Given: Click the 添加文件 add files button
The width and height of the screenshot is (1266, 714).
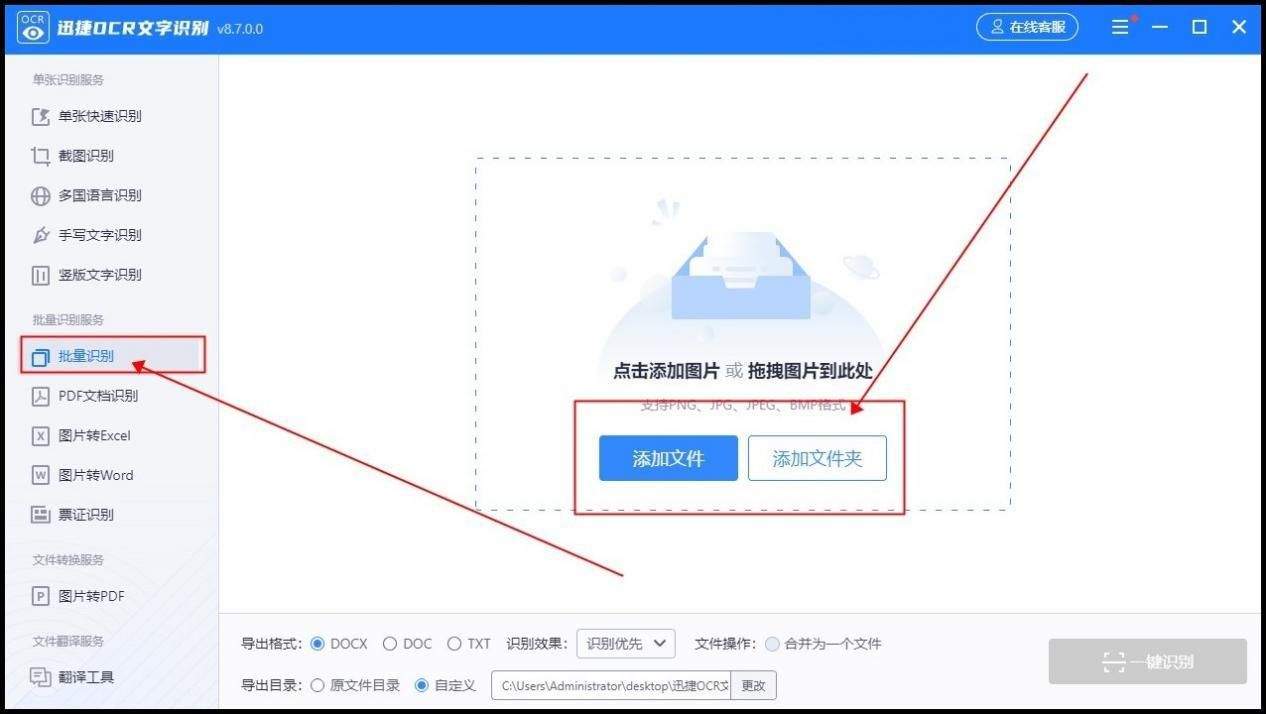Looking at the screenshot, I should pyautogui.click(x=668, y=458).
